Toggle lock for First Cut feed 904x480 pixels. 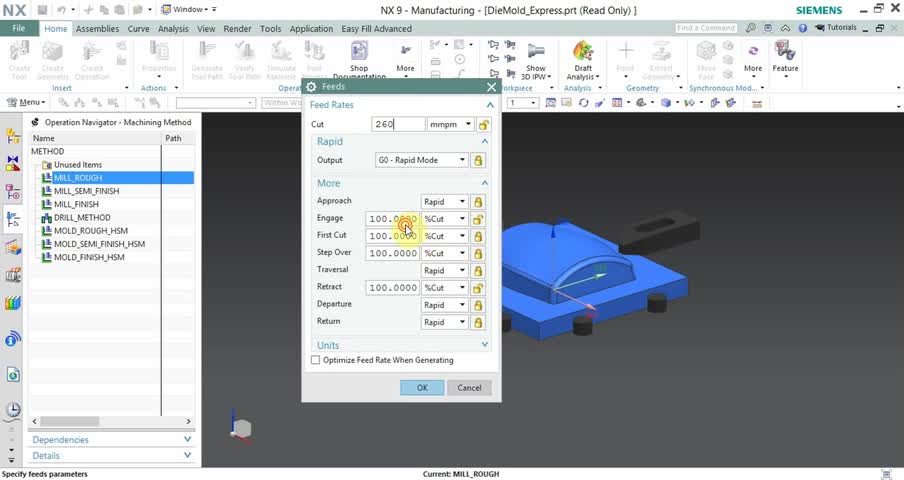(478, 236)
